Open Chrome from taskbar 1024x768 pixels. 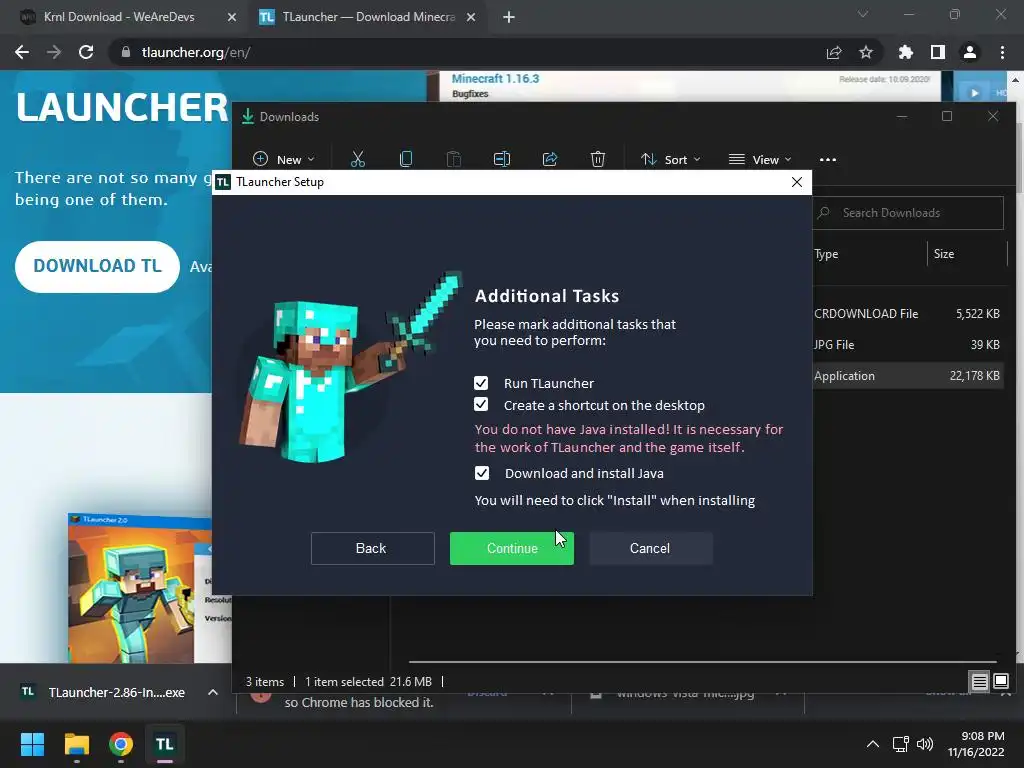point(121,744)
